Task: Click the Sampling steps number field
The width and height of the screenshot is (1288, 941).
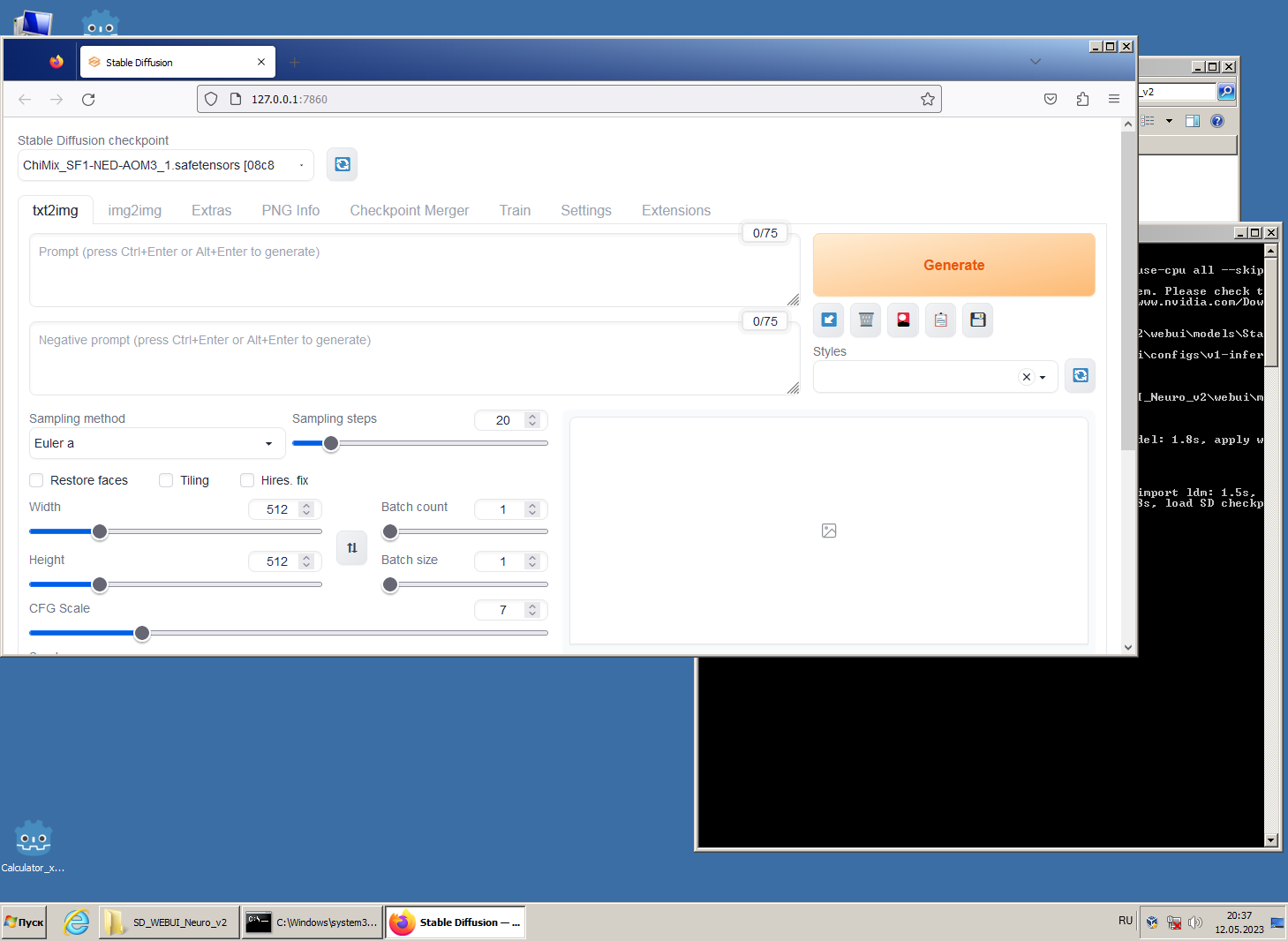Action: pyautogui.click(x=510, y=420)
